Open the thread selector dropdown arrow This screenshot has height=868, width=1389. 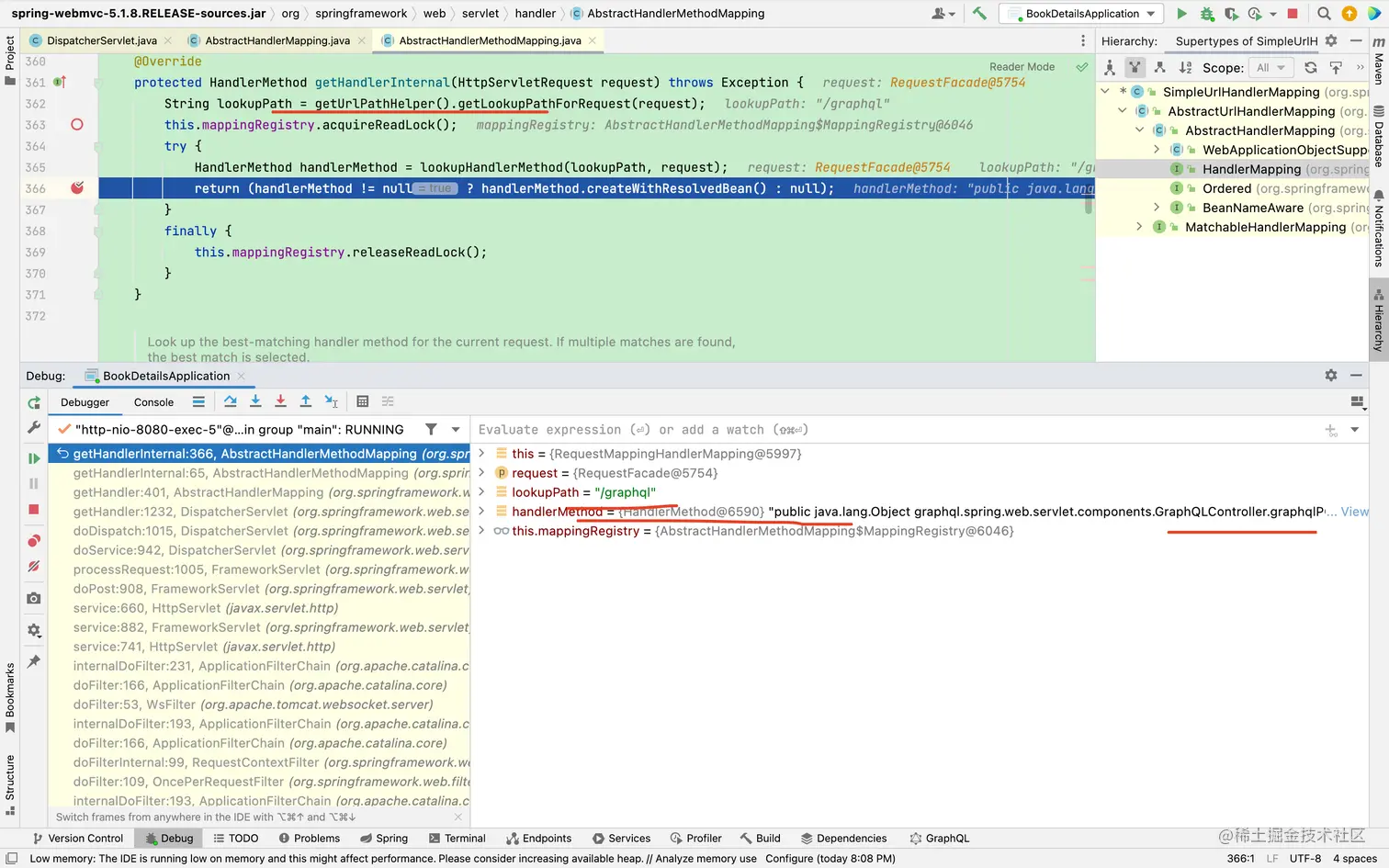456,429
